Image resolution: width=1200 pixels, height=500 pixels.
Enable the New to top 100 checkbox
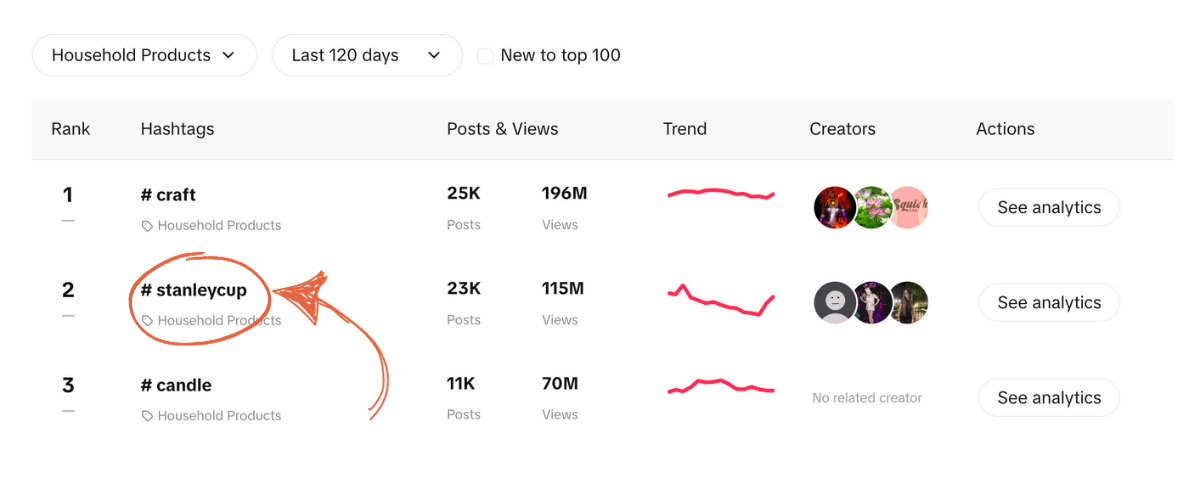485,56
